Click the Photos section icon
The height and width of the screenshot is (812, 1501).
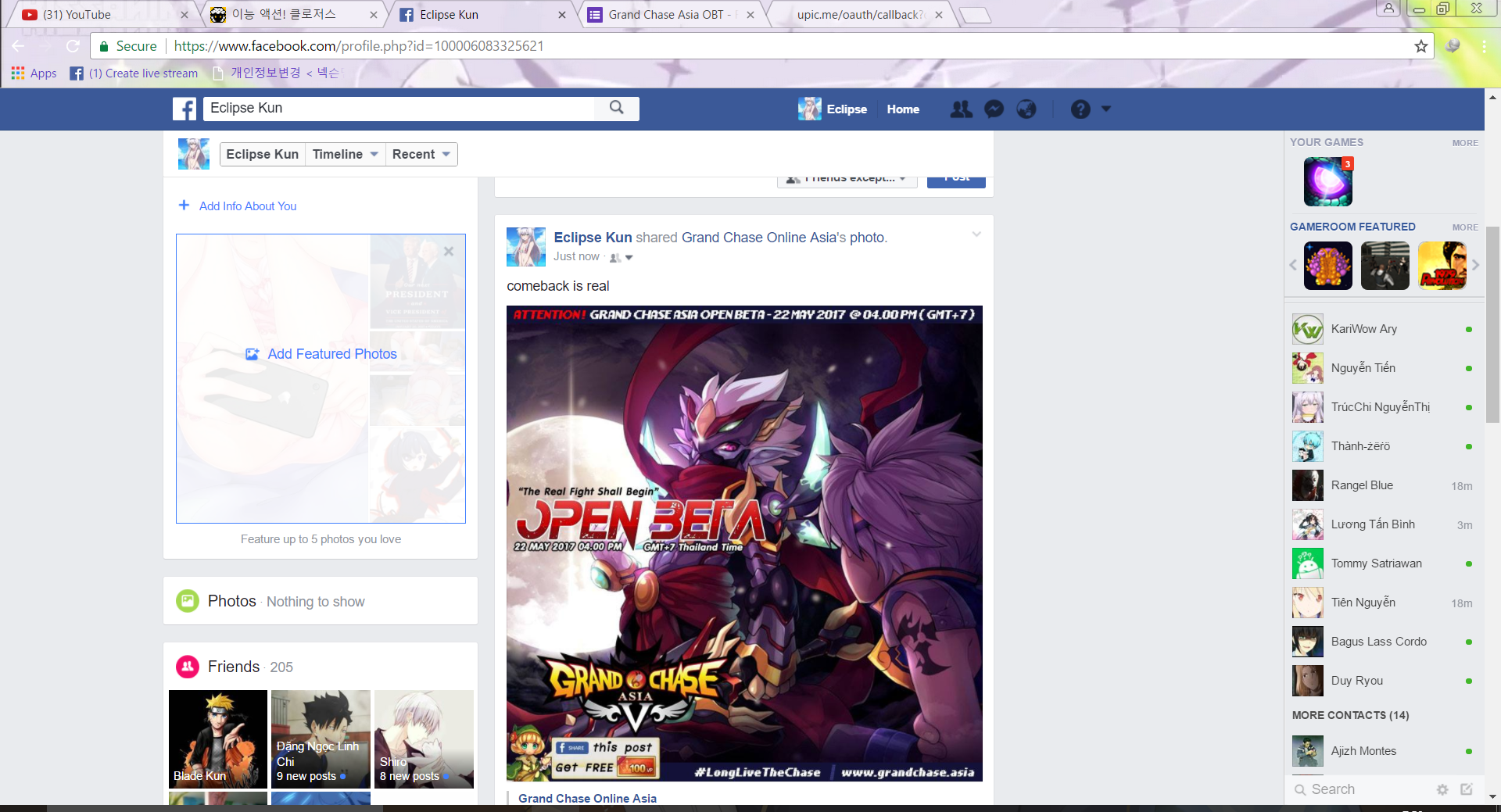tap(188, 601)
